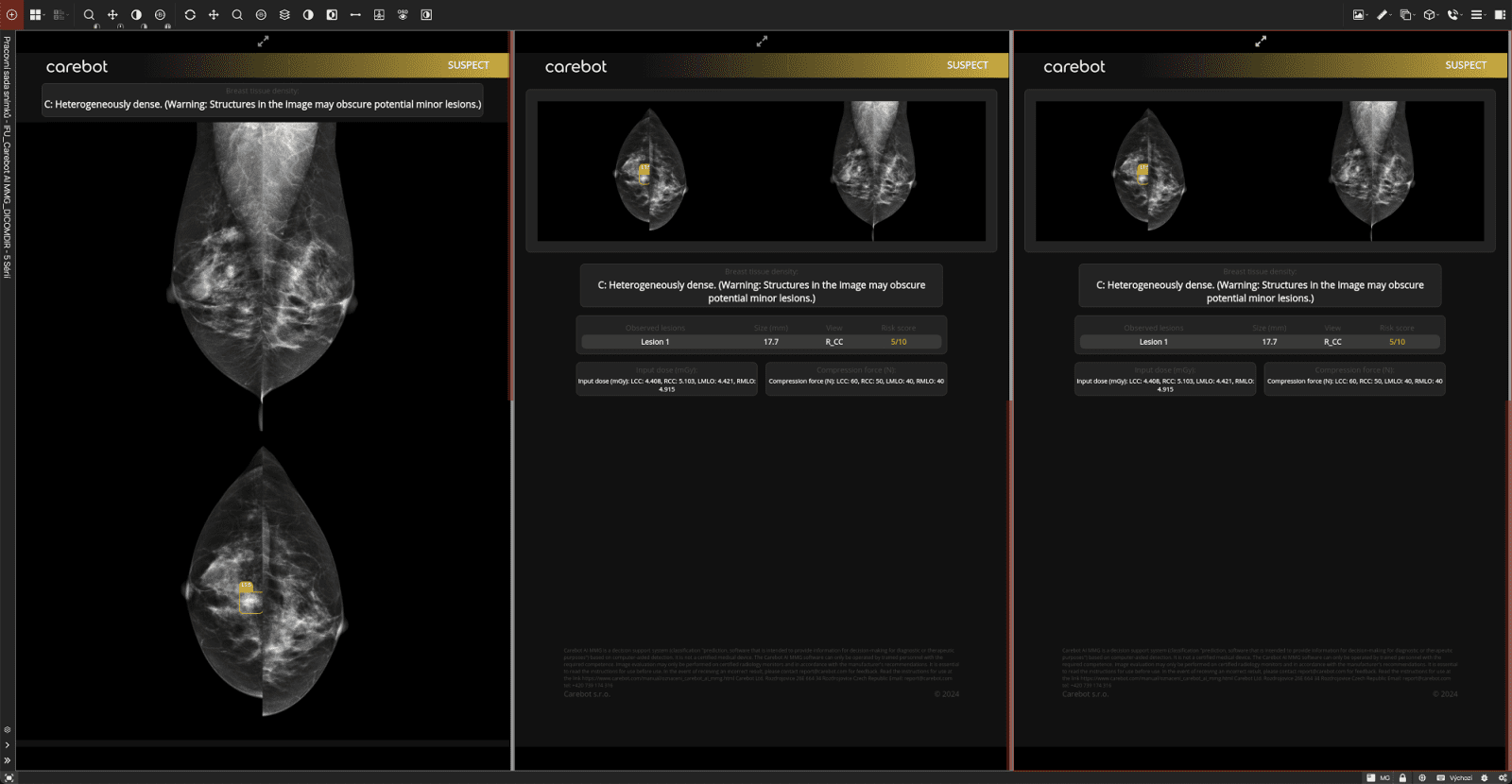Click the lock icon in status bar
This screenshot has height=784, width=1512.
click(x=1403, y=778)
